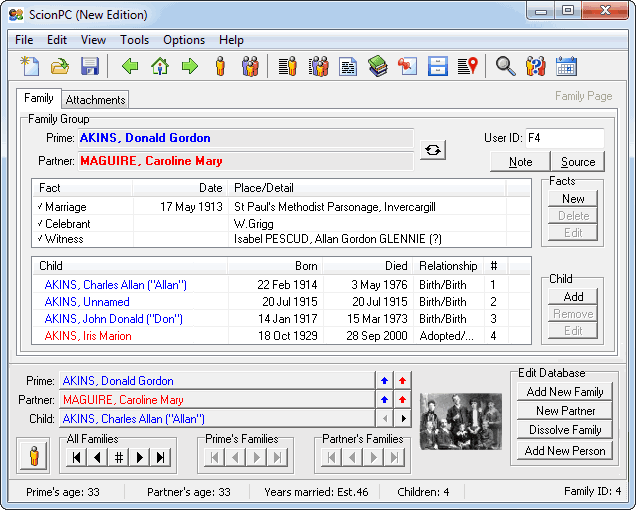
Task: Select the Family tab
Action: click(x=39, y=98)
